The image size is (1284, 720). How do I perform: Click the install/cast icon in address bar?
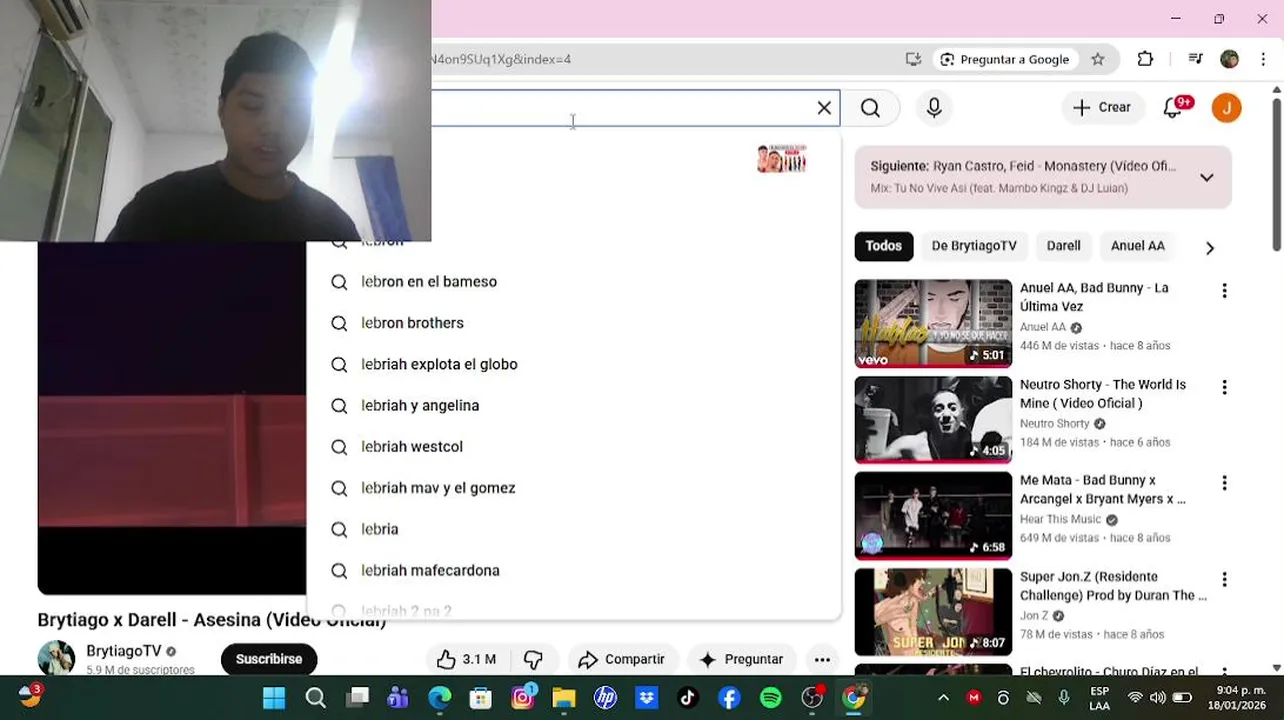point(913,59)
